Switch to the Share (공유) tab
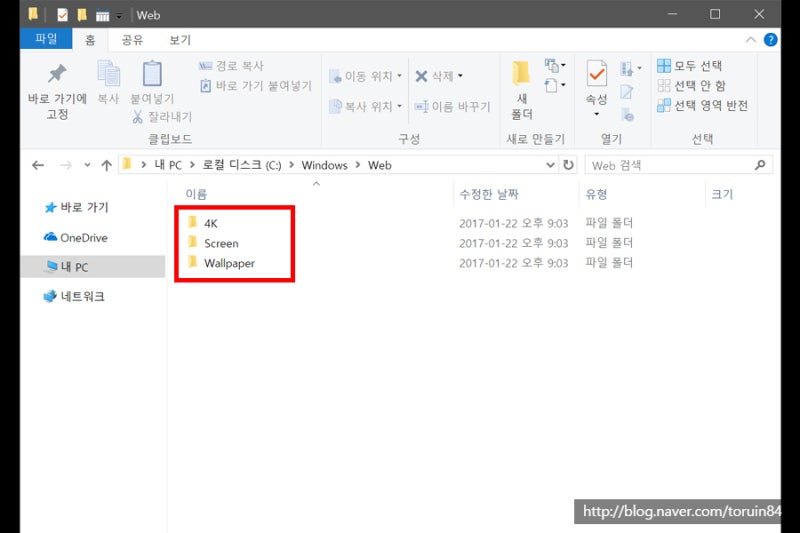The height and width of the screenshot is (533, 800). [132, 40]
